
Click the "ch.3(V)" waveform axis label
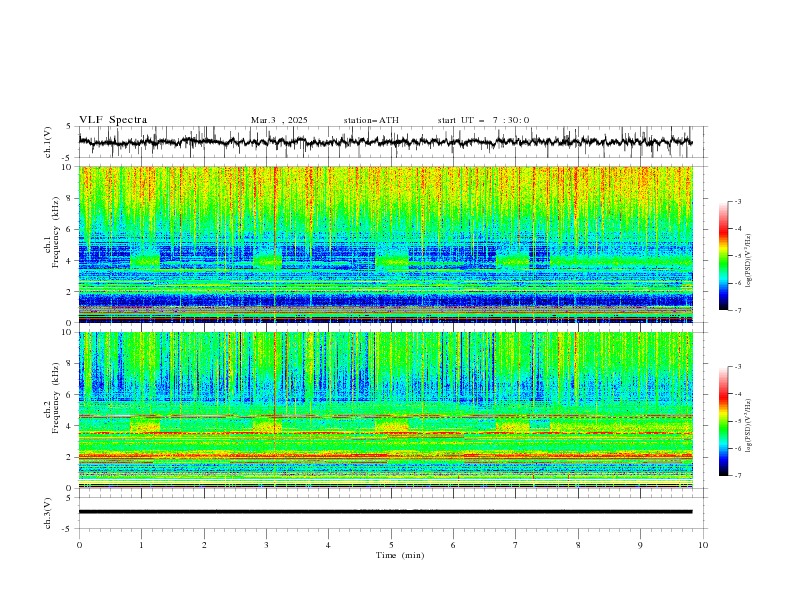48,513
